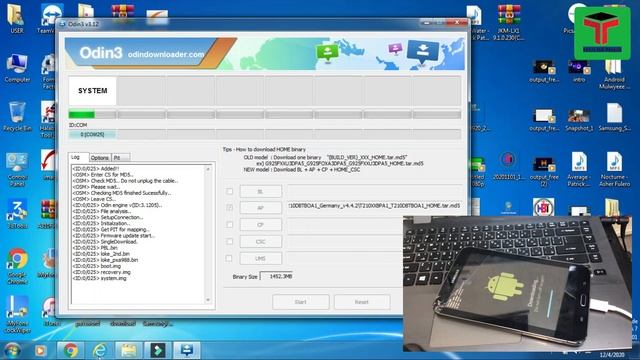Click the Start button in Odin
Viewport: 640px width, 360px height.
click(x=300, y=302)
